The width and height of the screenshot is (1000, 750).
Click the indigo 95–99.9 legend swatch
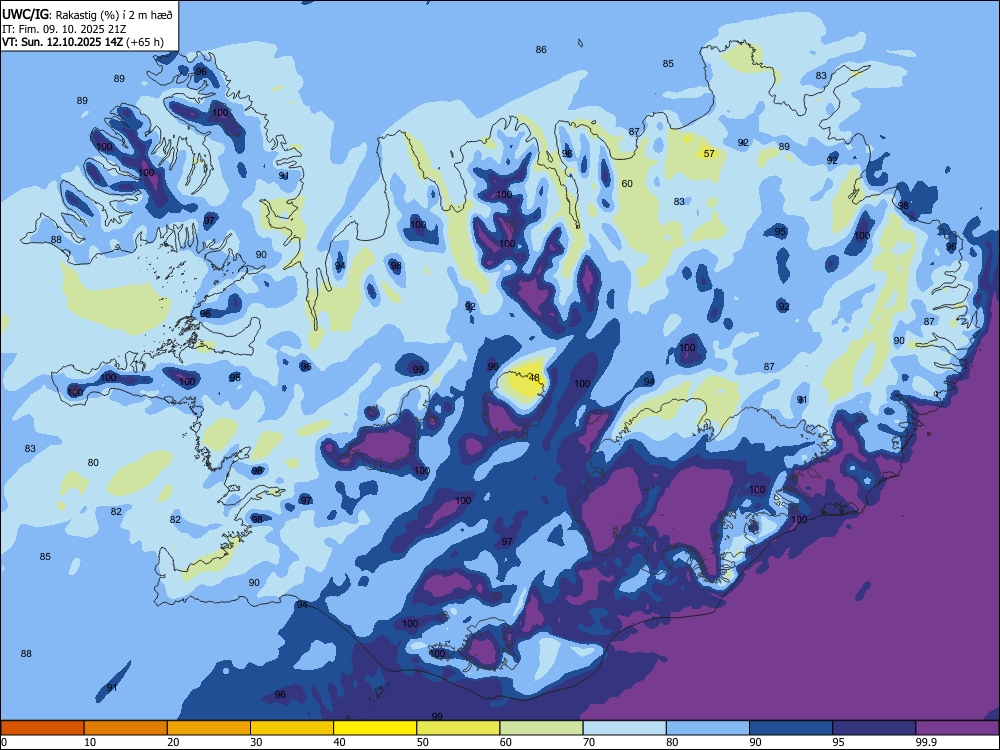pyautogui.click(x=874, y=728)
